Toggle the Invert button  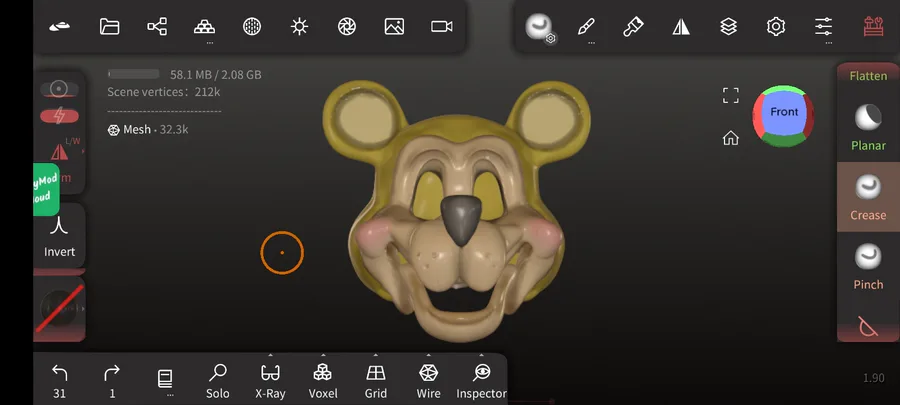pos(59,237)
